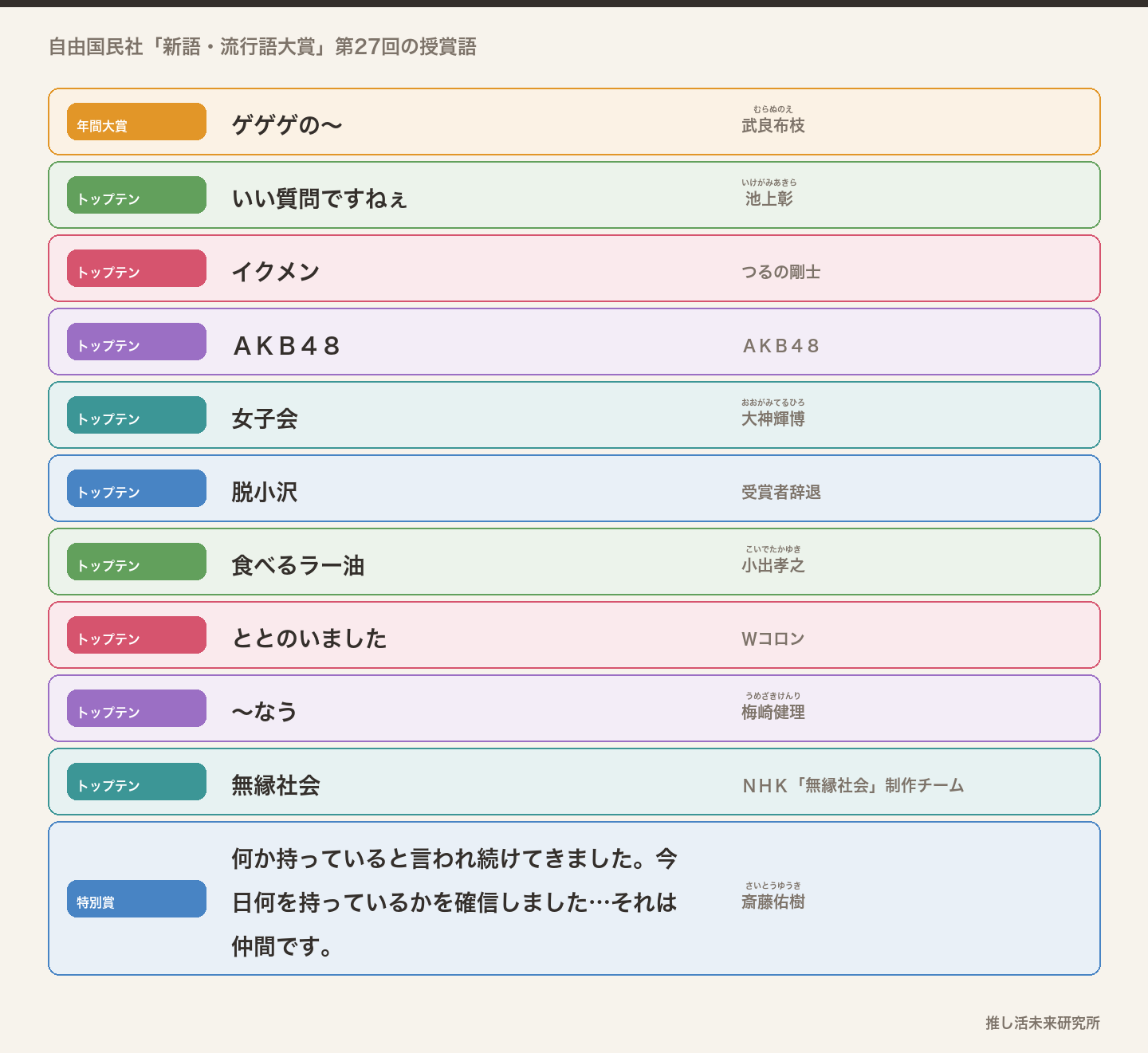Select the phrase 脱小沢
Screen dimensions: 1148x1053
pos(265,492)
